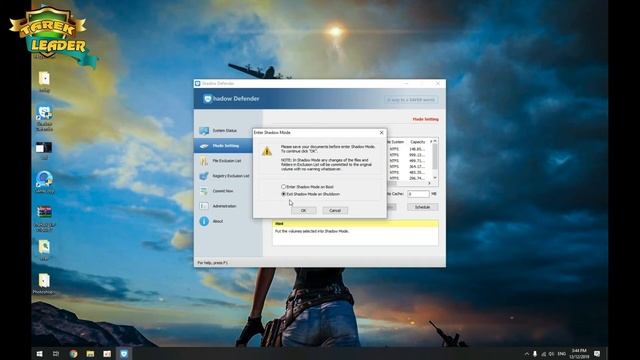This screenshot has width=640, height=360.
Task: Click the volume speaker tray icon
Action: click(551, 354)
